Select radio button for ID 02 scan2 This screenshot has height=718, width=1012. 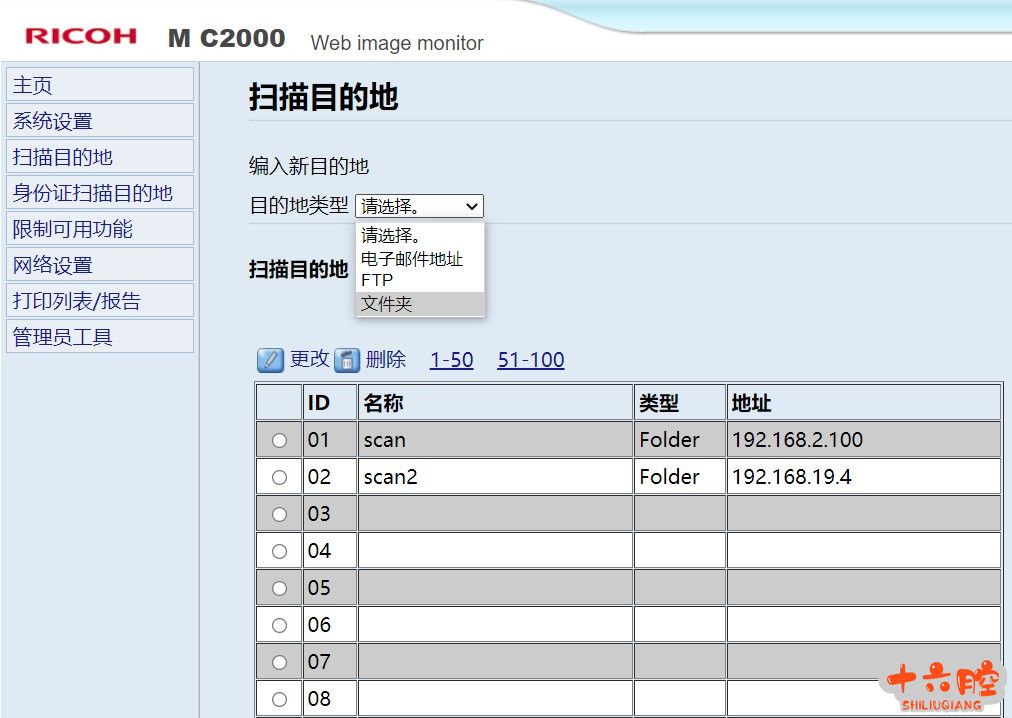(279, 477)
